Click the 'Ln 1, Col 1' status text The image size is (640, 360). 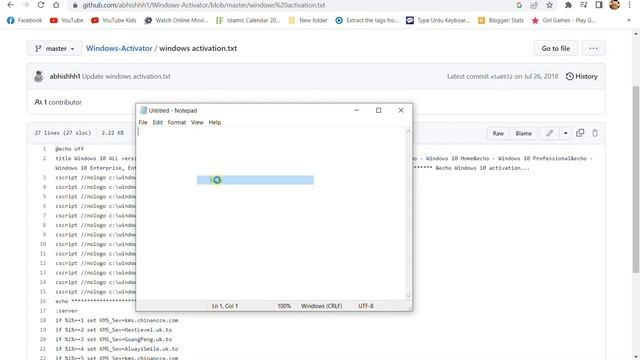tap(224, 306)
